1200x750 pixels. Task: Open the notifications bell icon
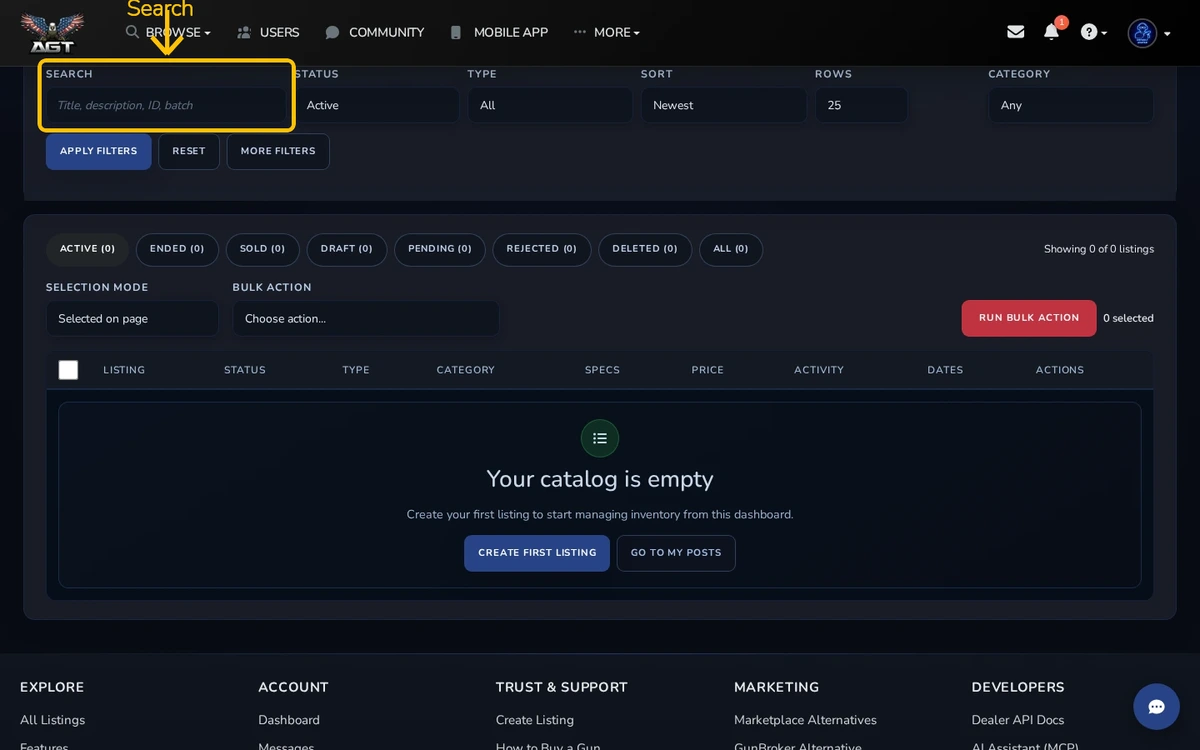point(1051,32)
